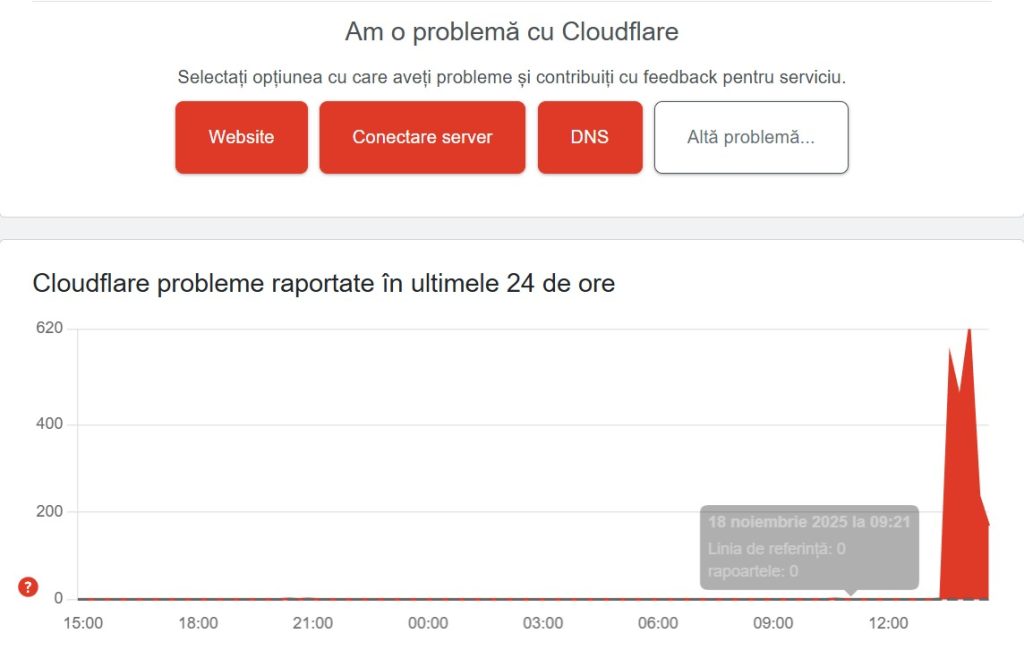Click the 03:00 time axis label
This screenshot has height=659, width=1024.
click(x=543, y=622)
